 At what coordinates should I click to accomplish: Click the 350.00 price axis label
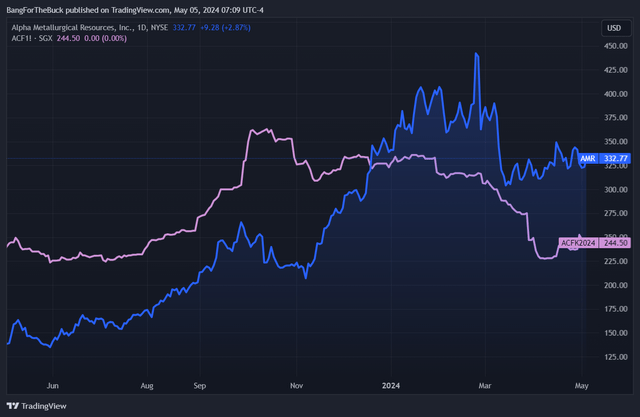pyautogui.click(x=616, y=142)
